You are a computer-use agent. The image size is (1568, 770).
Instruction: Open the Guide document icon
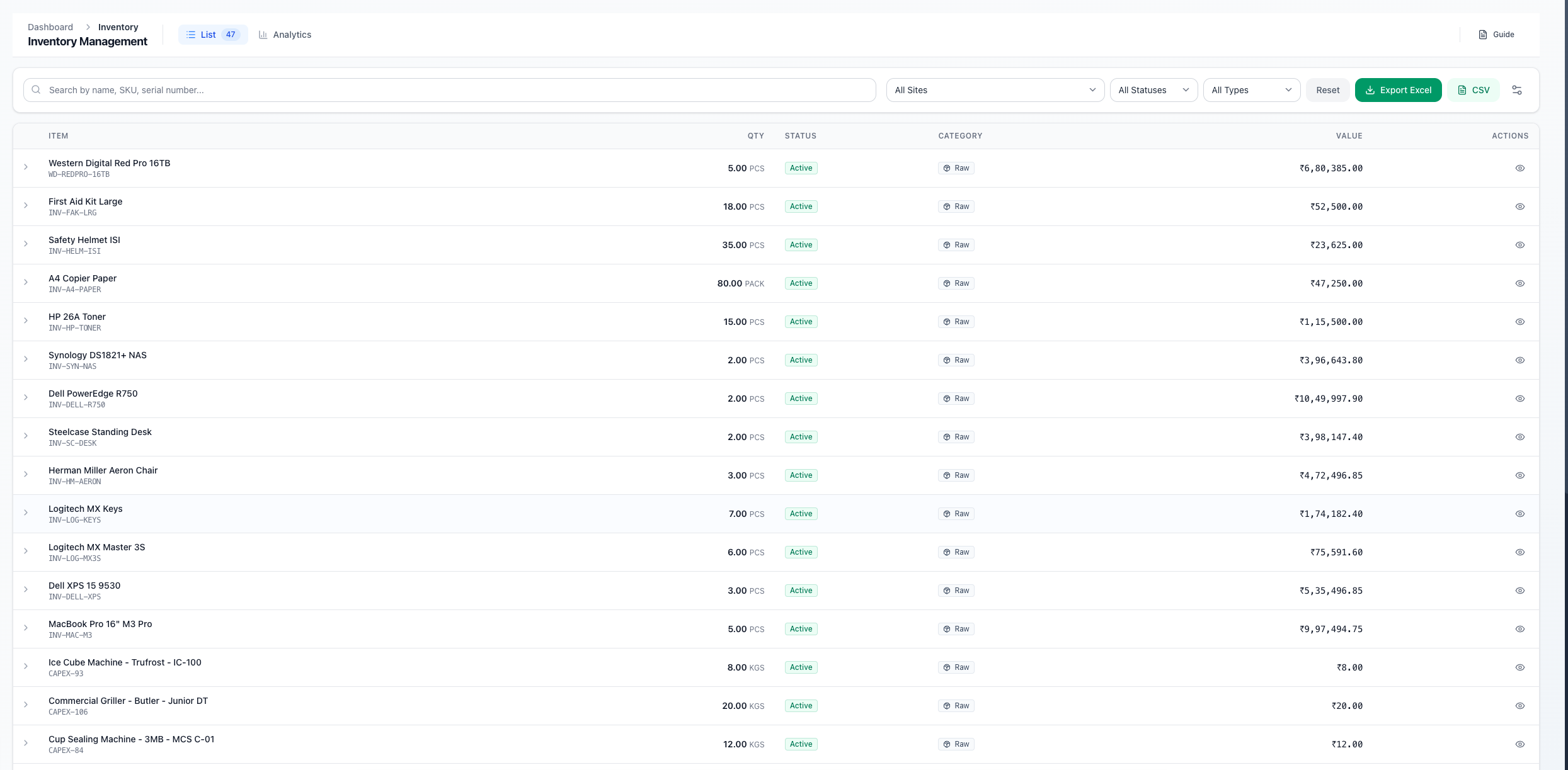tap(1483, 35)
